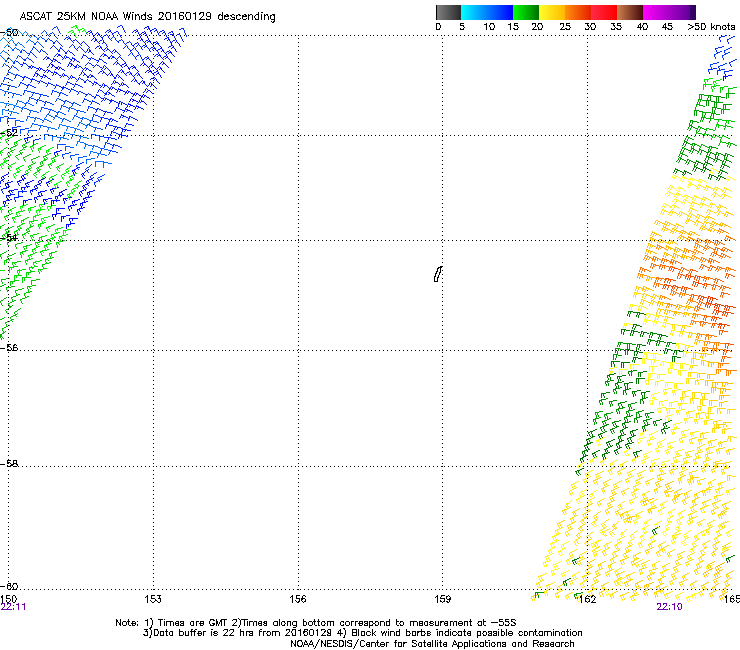Viewport: 740px width, 650px height.
Task: Click the purple time stamp 22:11
Action: click(x=13, y=607)
